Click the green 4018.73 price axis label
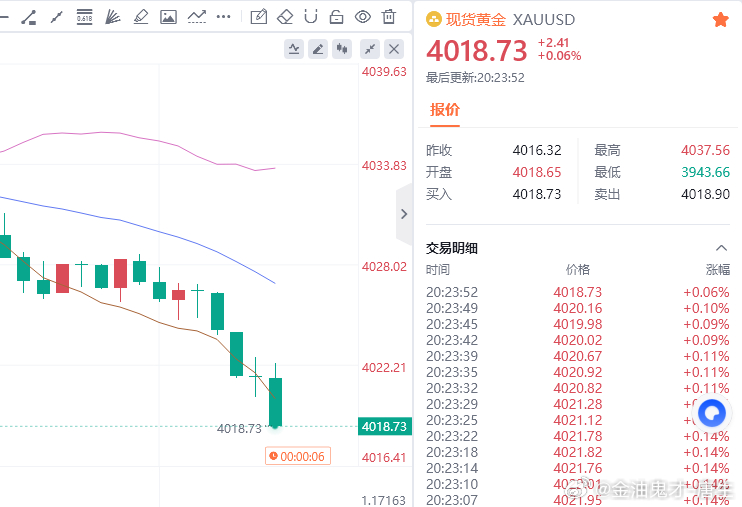Screen dimensions: 742x507 tap(385, 427)
